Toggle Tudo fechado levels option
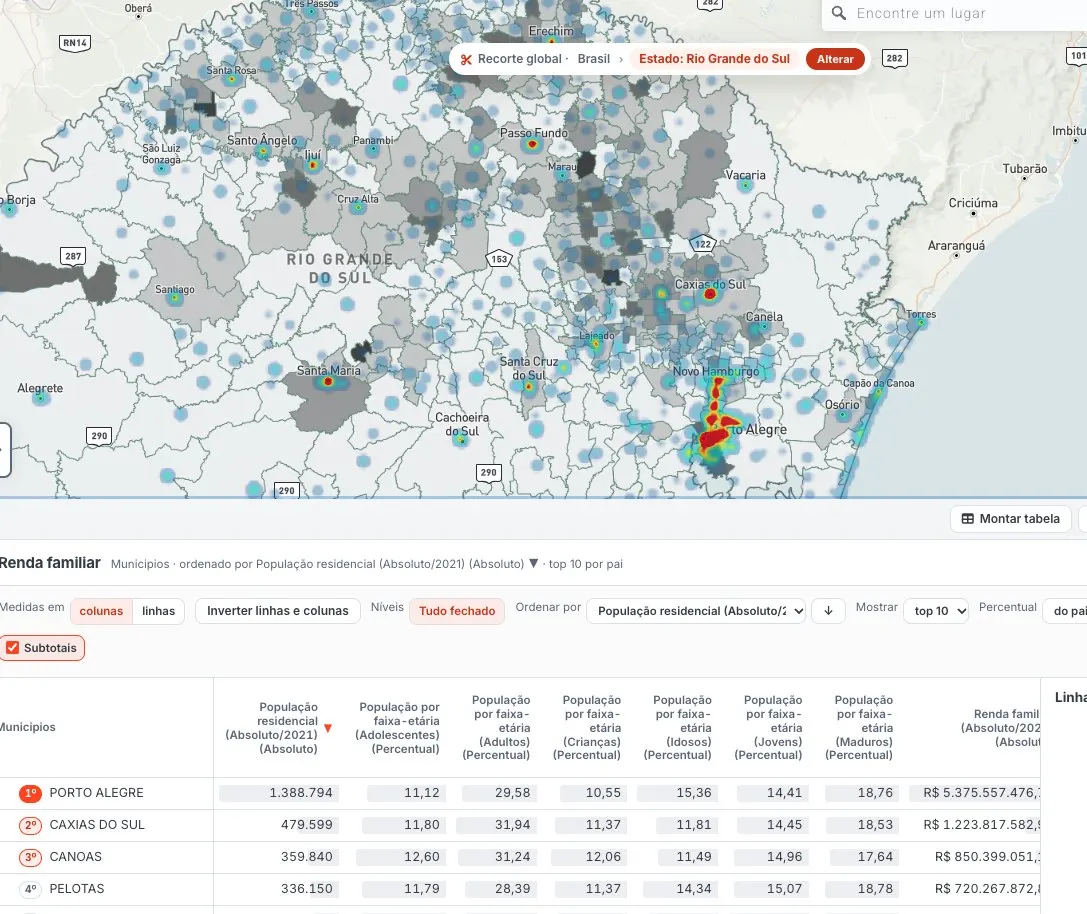Viewport: 1087px width, 914px height. (457, 611)
